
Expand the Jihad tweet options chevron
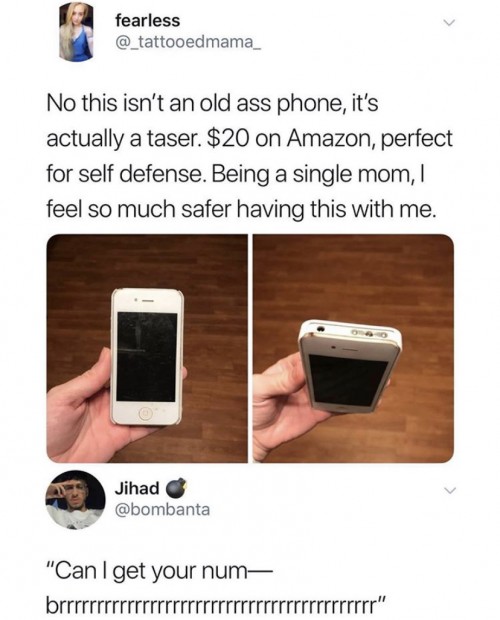(449, 491)
